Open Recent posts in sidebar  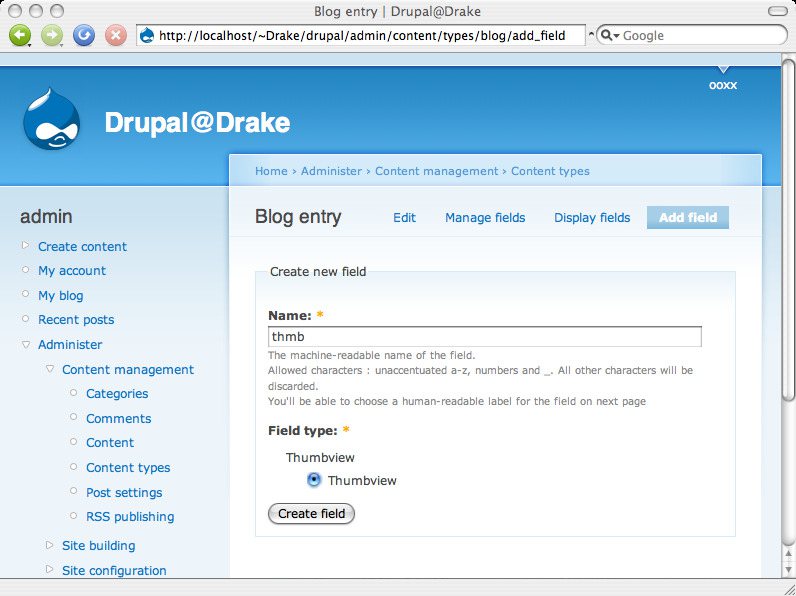click(x=76, y=320)
